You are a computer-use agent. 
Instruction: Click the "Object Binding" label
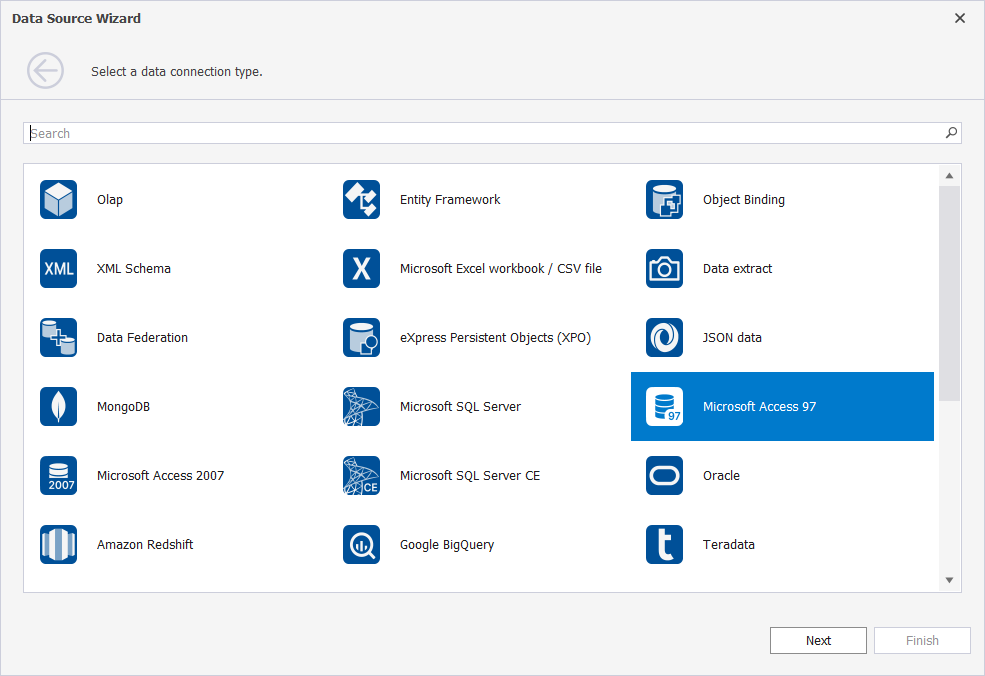coord(744,199)
